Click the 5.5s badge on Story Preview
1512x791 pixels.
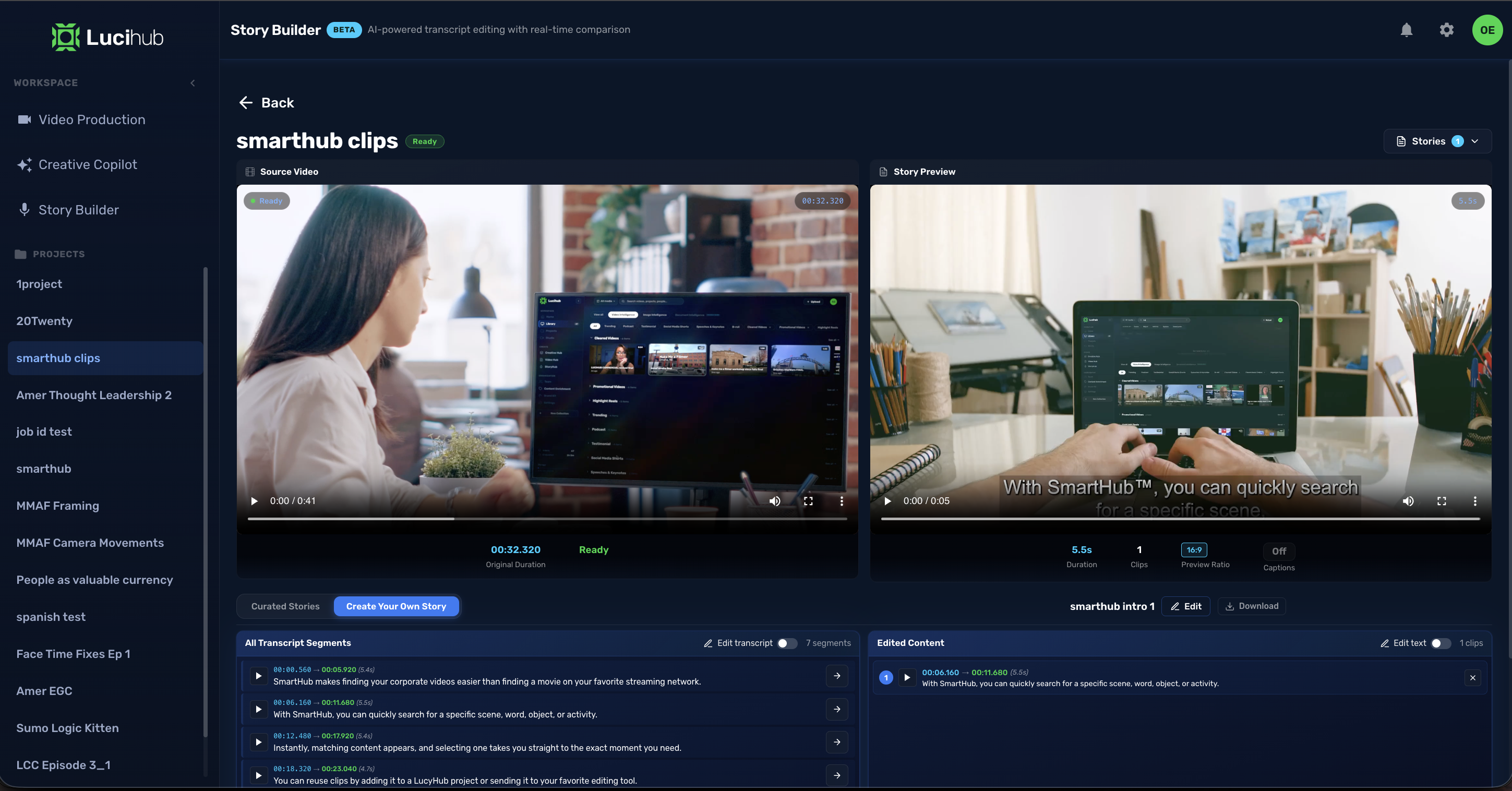tap(1467, 201)
